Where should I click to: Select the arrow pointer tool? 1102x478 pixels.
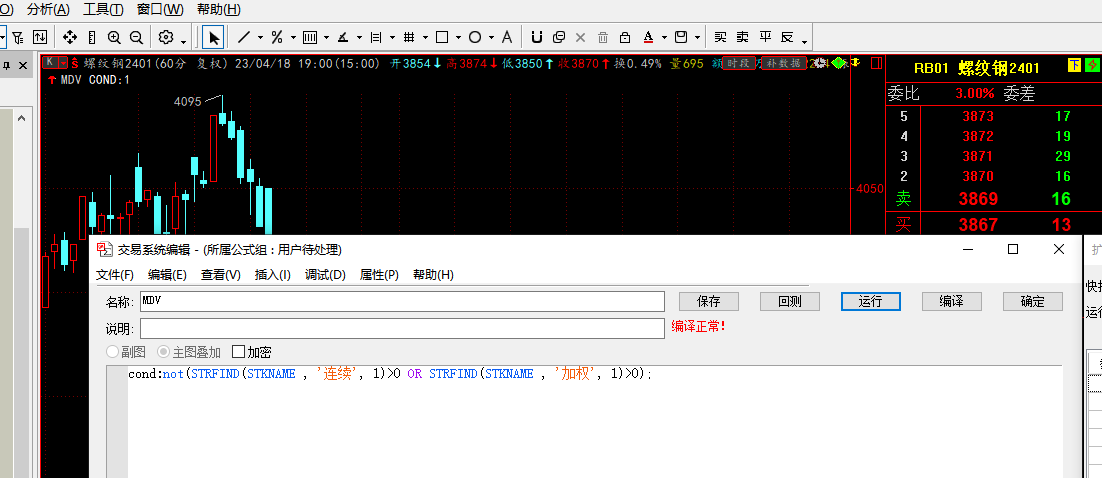[214, 37]
